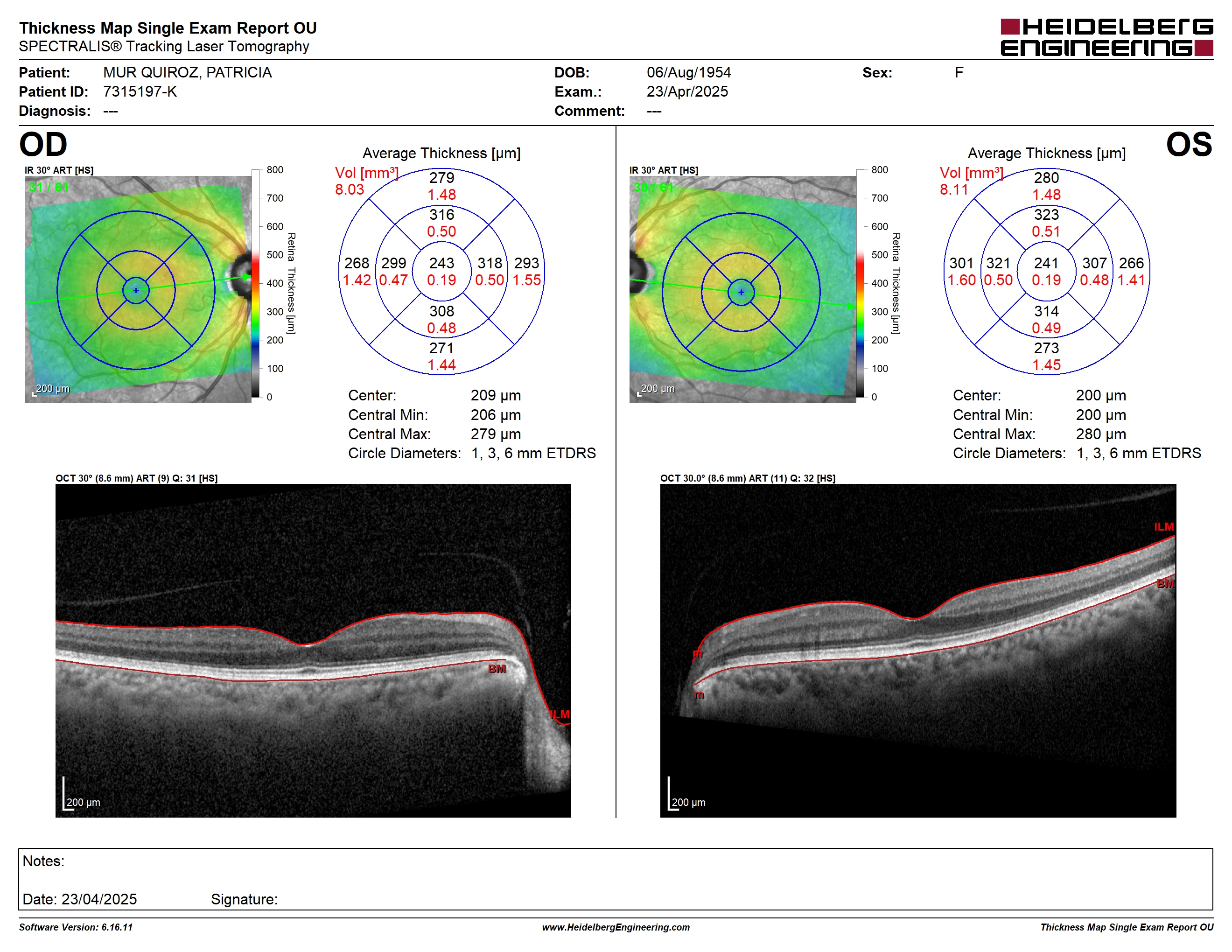The height and width of the screenshot is (952, 1232).
Task: Click the Notes field box
Action: (x=616, y=879)
